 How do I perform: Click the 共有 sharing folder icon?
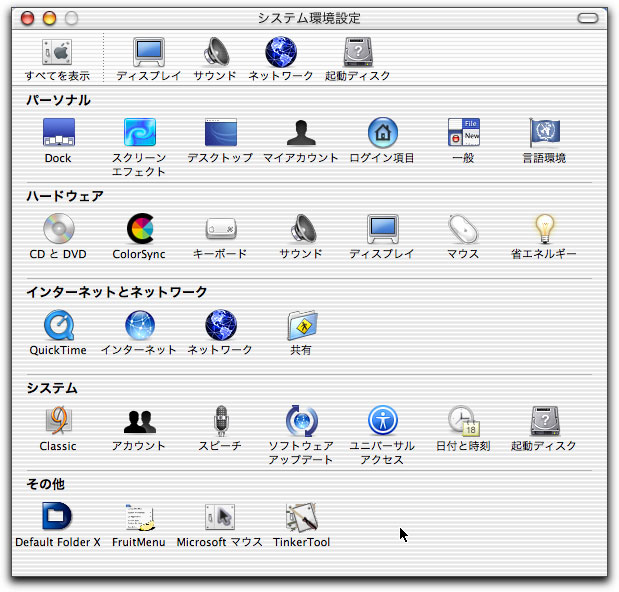[x=301, y=325]
